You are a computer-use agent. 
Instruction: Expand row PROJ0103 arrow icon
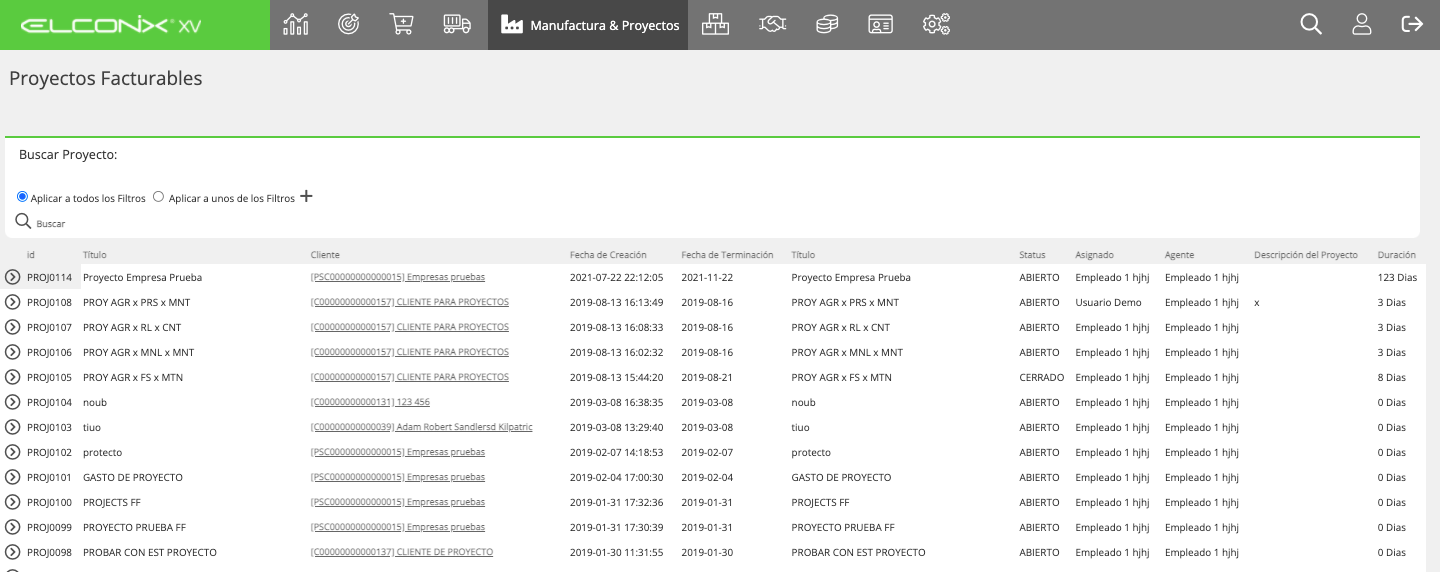tap(12, 427)
